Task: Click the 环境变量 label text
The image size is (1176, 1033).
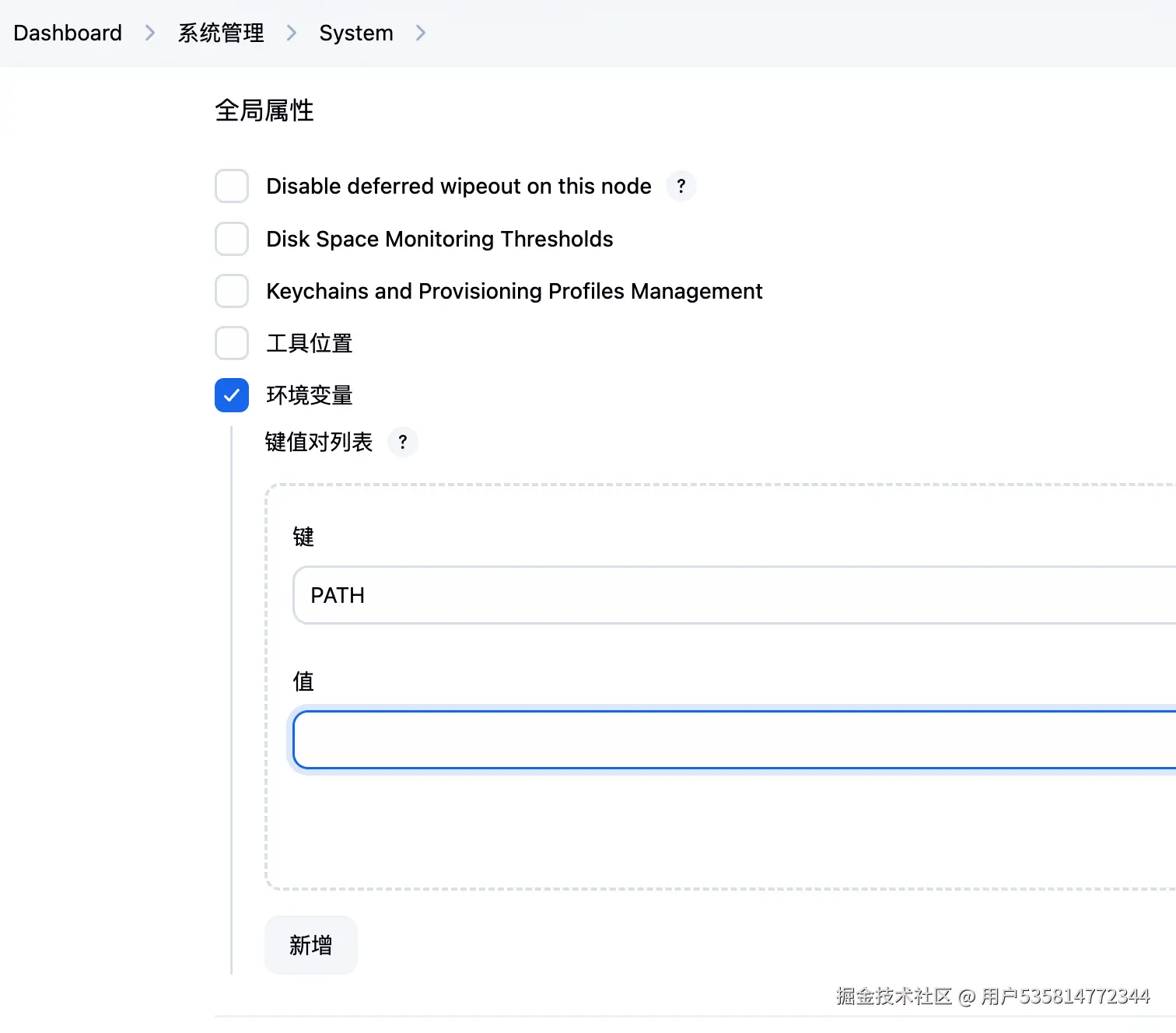Action: 310,395
